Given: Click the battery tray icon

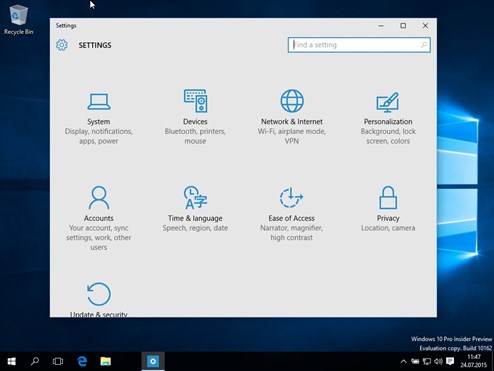Looking at the screenshot, I should 415,361.
